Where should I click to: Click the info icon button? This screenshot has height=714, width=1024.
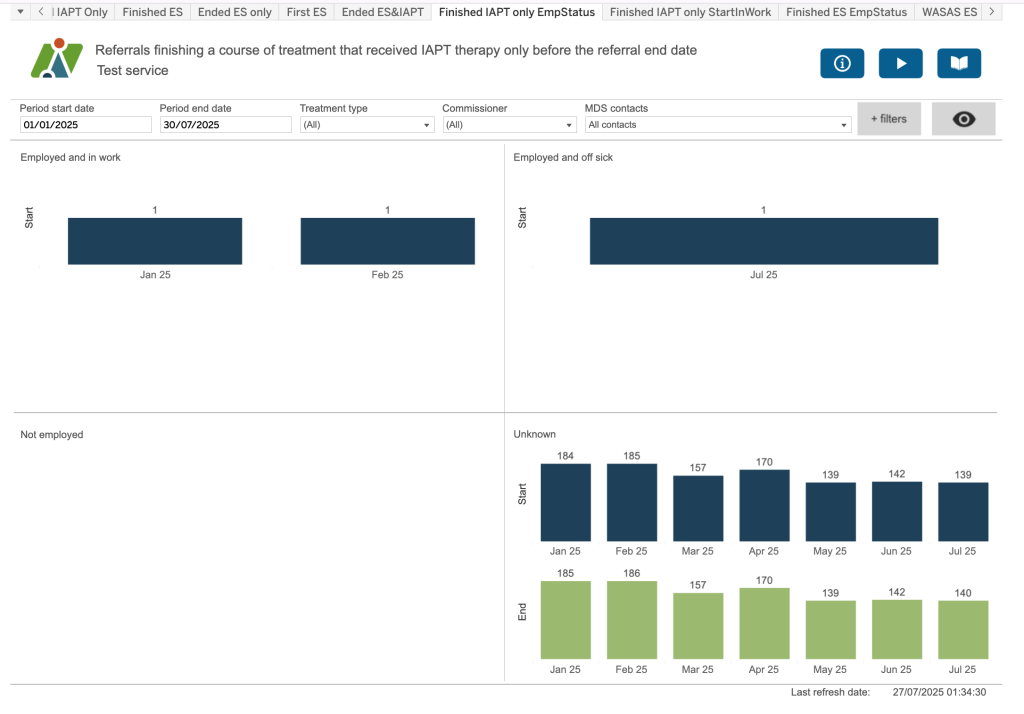(841, 63)
